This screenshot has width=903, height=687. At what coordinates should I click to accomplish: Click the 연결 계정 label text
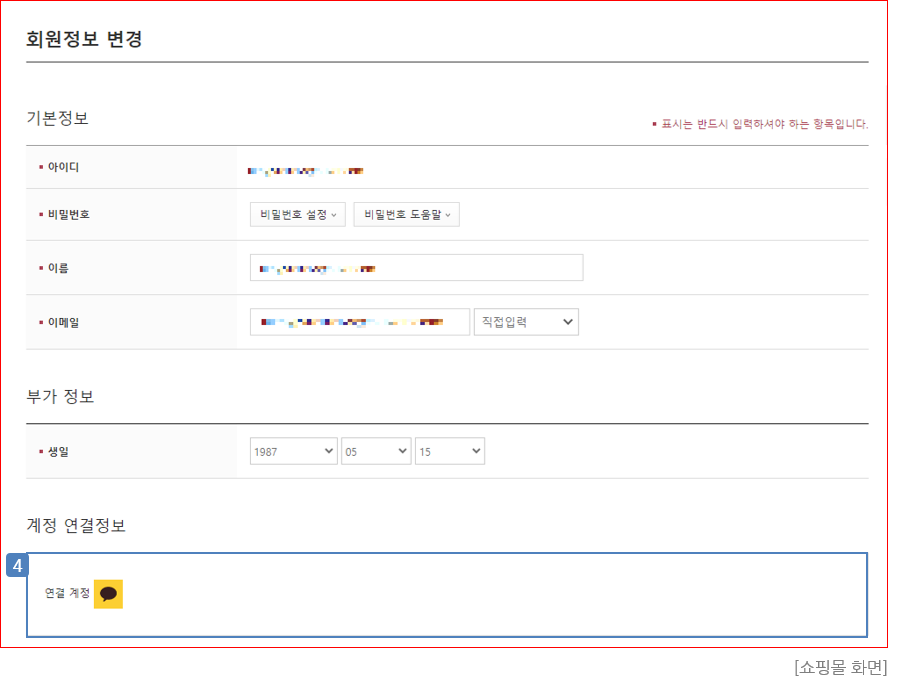pyautogui.click(x=67, y=594)
